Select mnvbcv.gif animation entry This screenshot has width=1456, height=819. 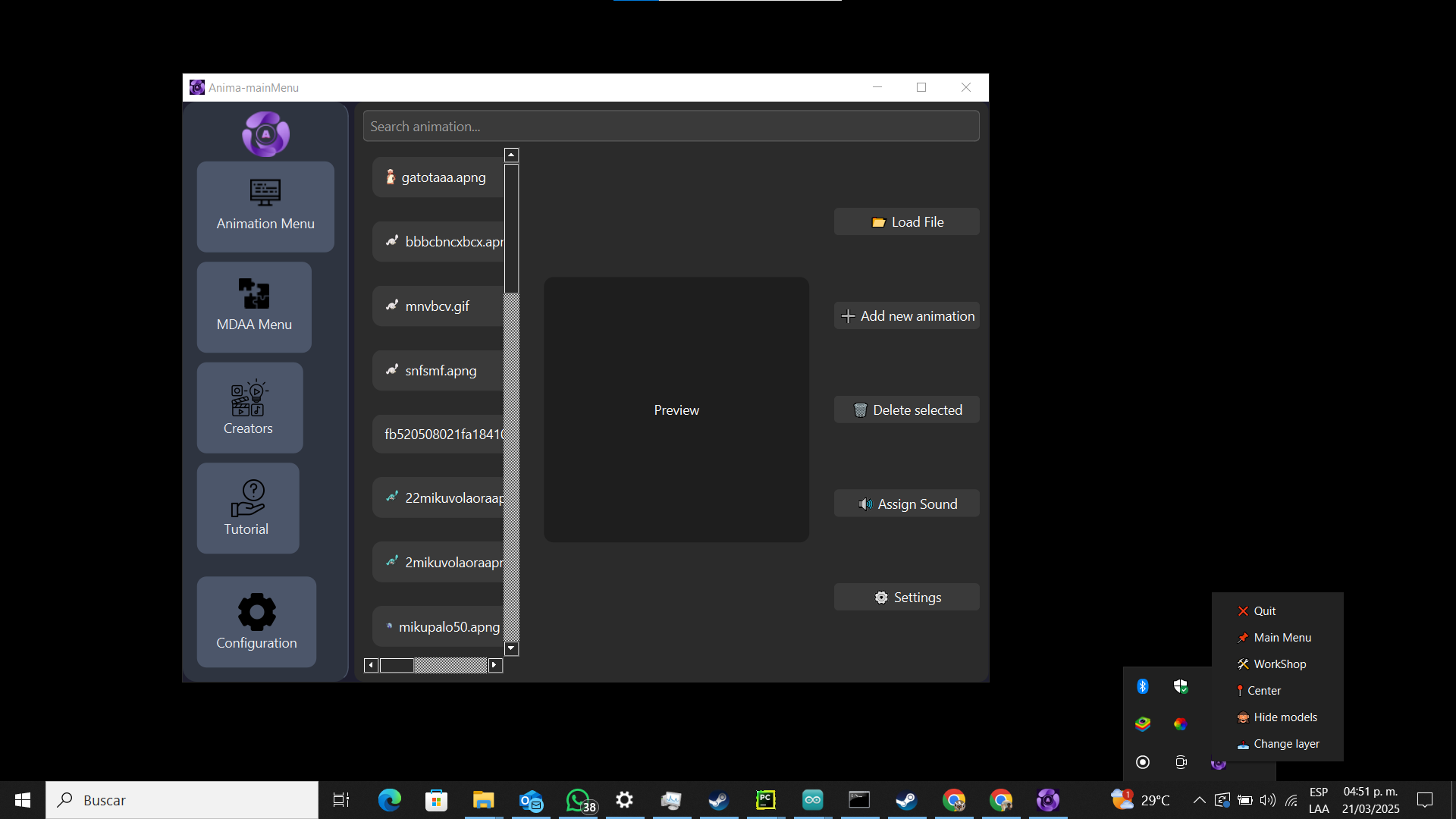tap(438, 306)
